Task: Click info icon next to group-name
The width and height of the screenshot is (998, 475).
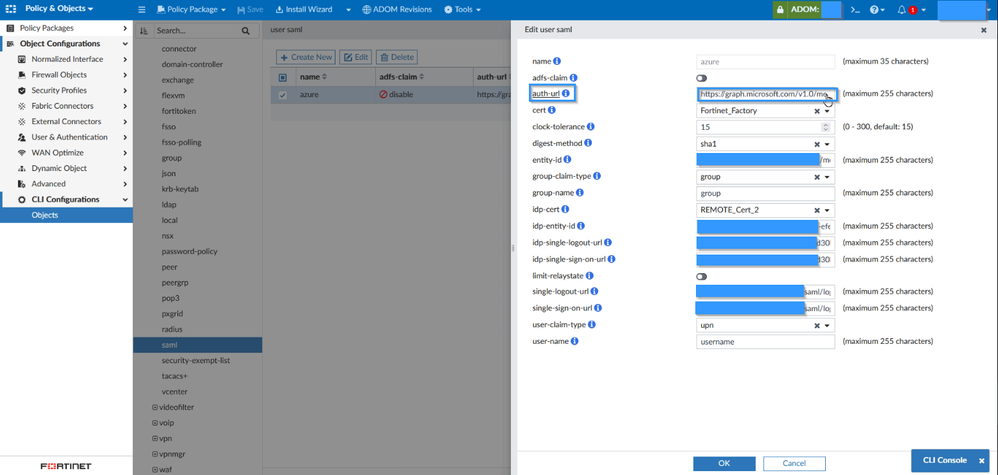Action: pyautogui.click(x=580, y=193)
